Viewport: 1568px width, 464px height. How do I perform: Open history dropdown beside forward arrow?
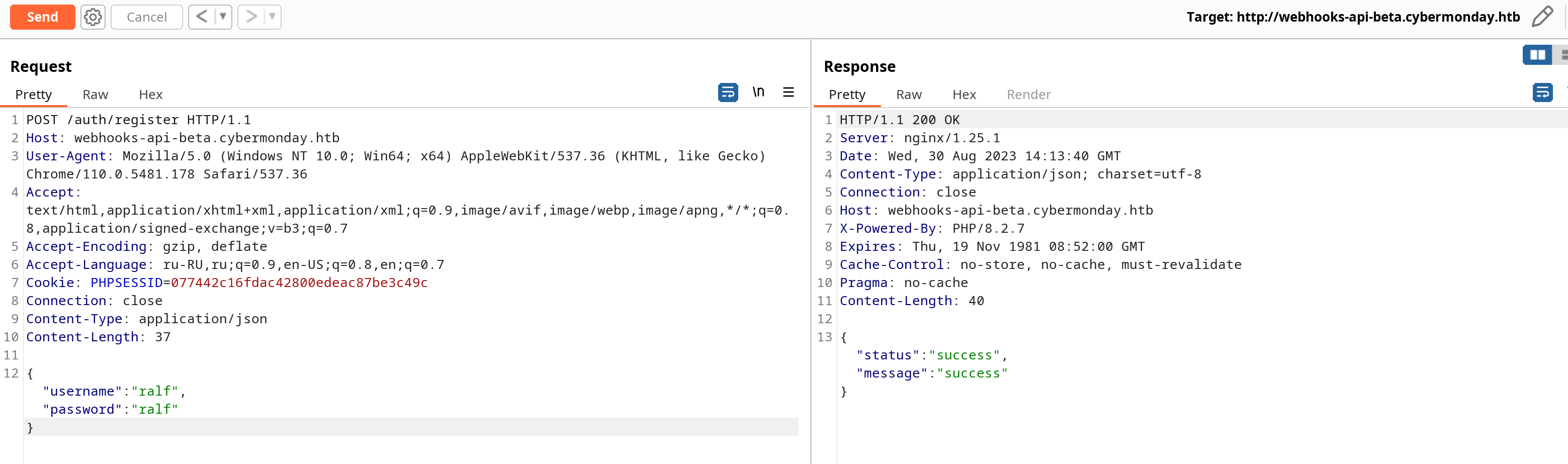(273, 17)
